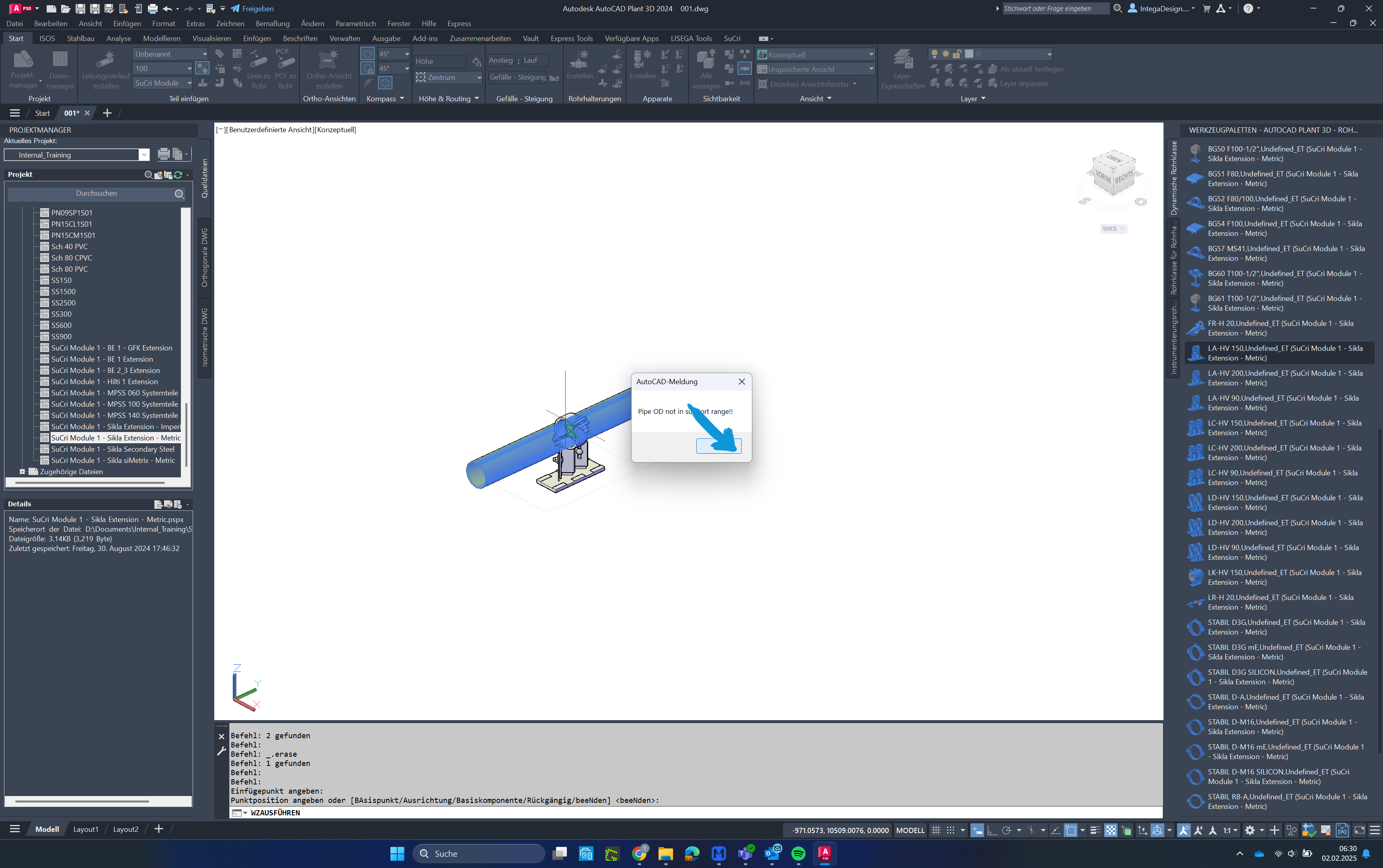Screen dimensions: 1383x868
Task: Open the Bemaßung menu
Action: click(272, 24)
